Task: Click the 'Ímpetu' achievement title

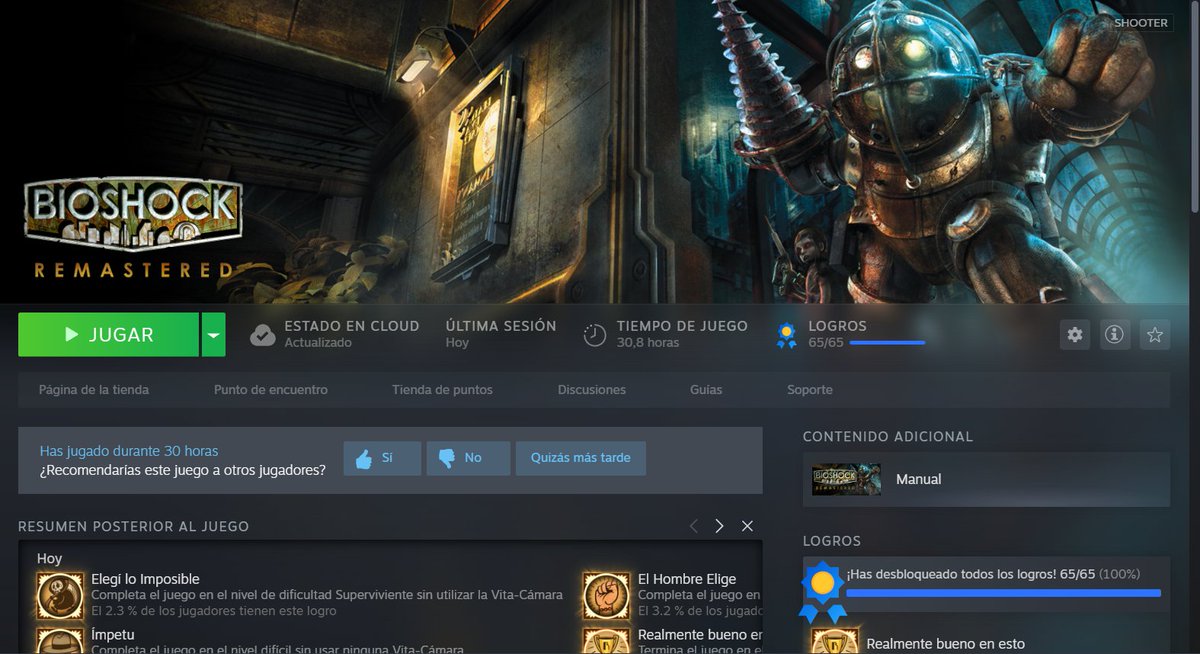Action: pos(112,635)
